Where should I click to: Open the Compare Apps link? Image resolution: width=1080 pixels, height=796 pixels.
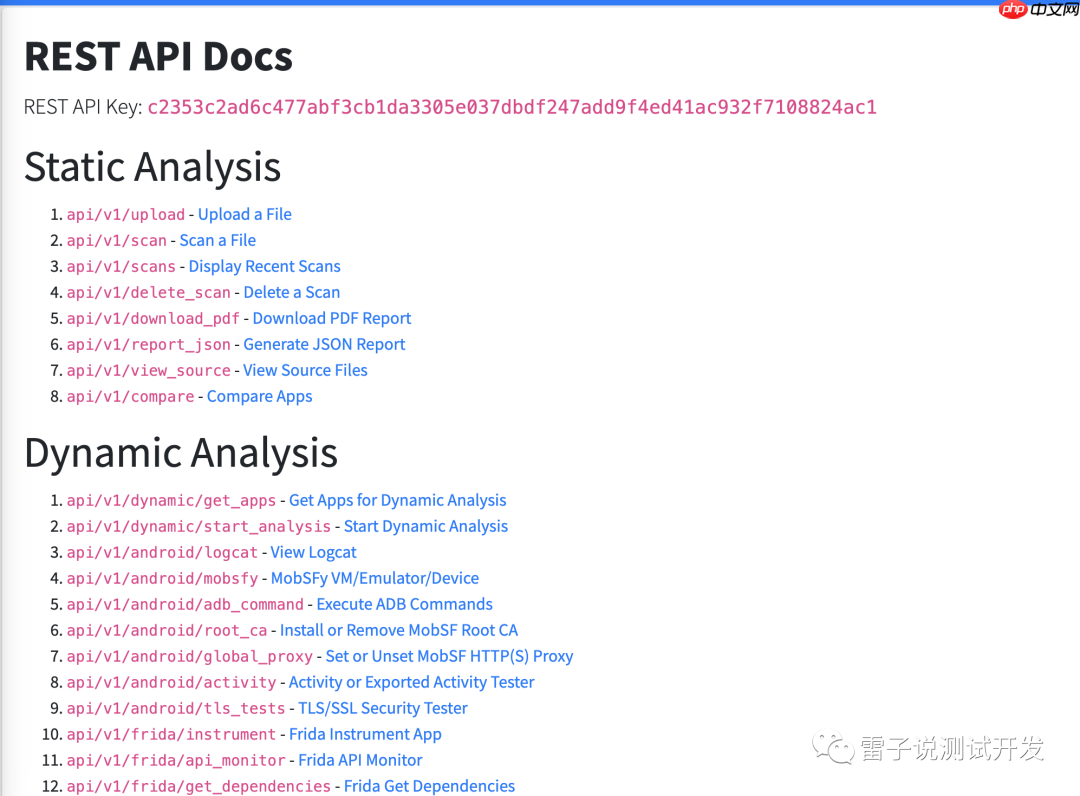260,397
